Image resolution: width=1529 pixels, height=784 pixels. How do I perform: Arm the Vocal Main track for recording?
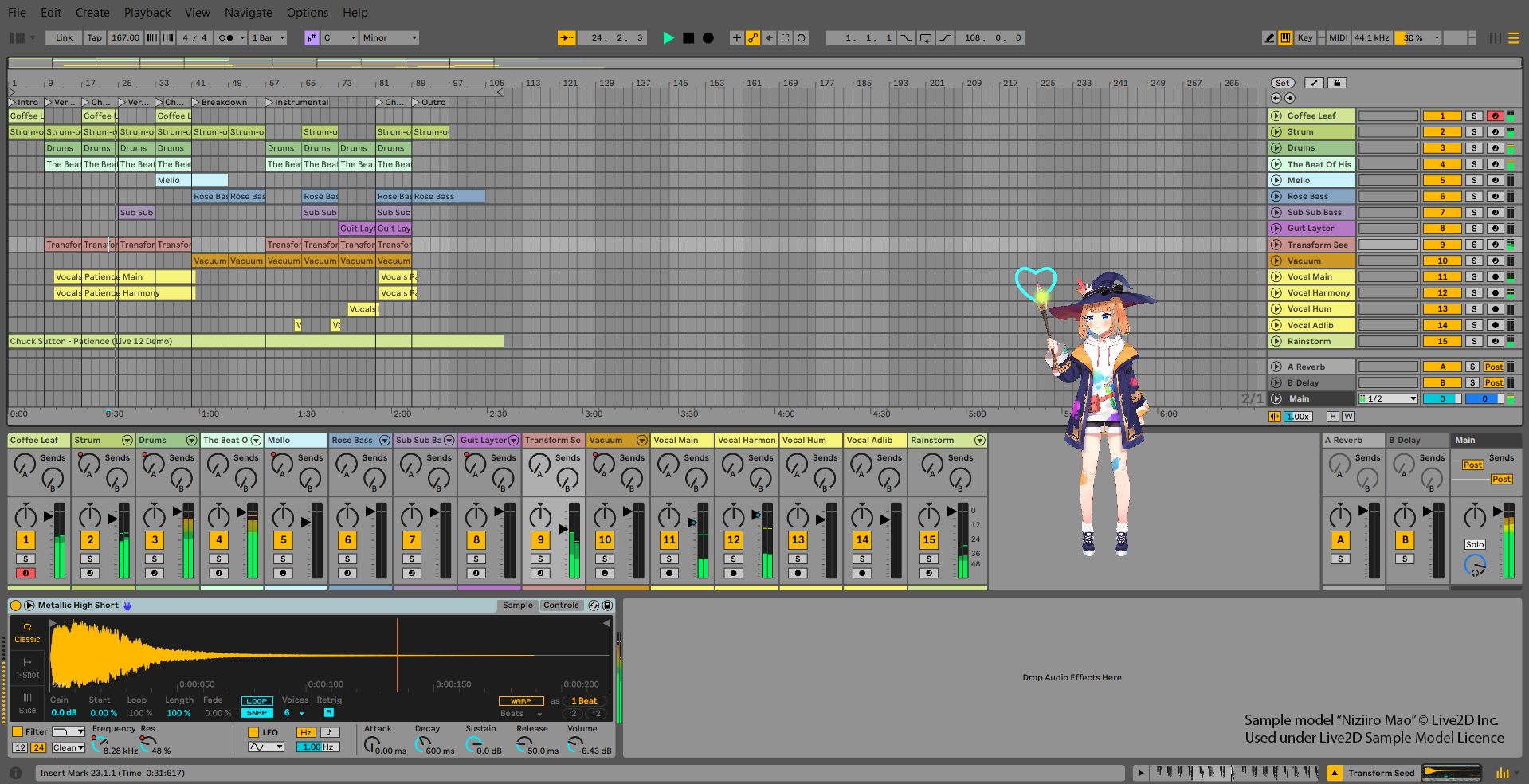(x=1496, y=277)
